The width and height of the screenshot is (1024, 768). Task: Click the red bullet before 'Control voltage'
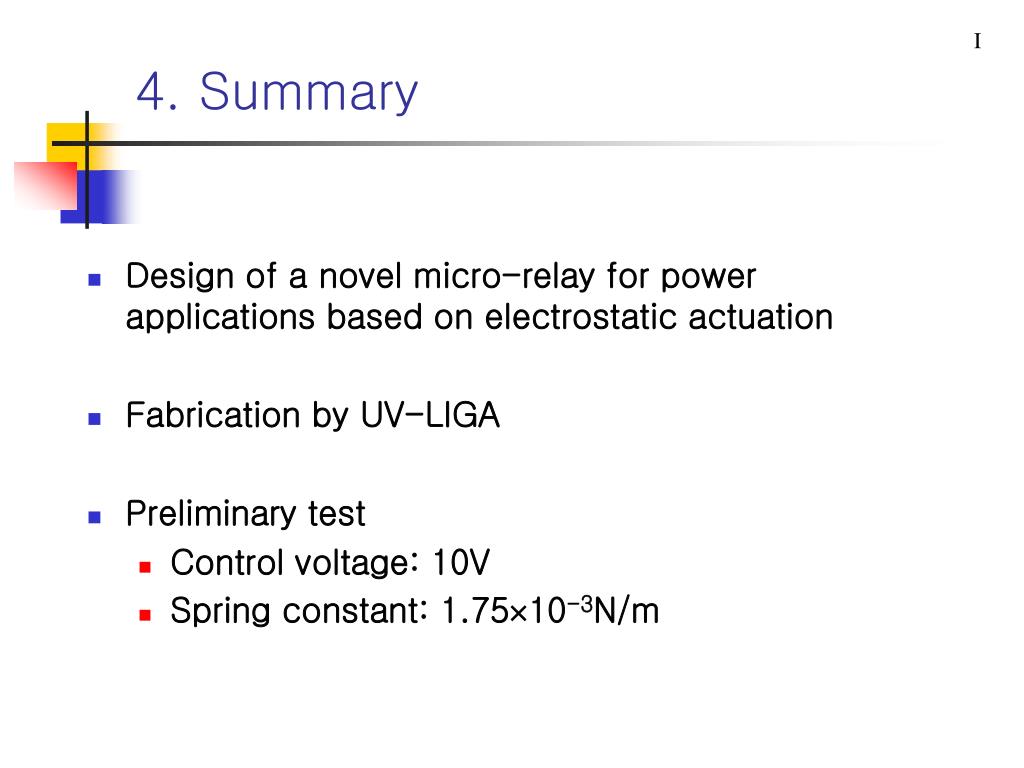point(145,567)
